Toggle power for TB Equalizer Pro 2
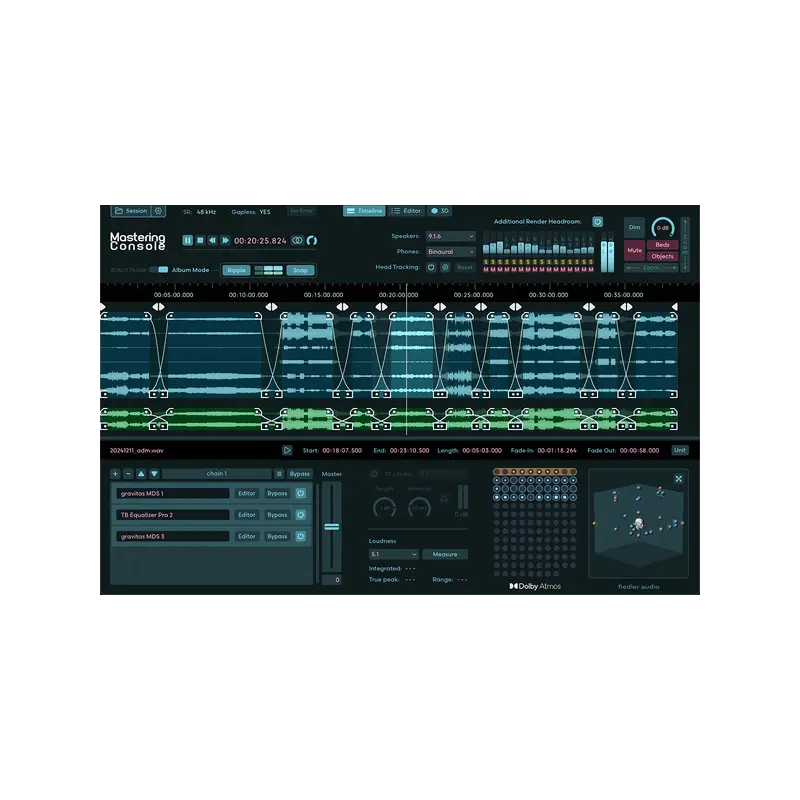This screenshot has width=800, height=800. pyautogui.click(x=301, y=515)
